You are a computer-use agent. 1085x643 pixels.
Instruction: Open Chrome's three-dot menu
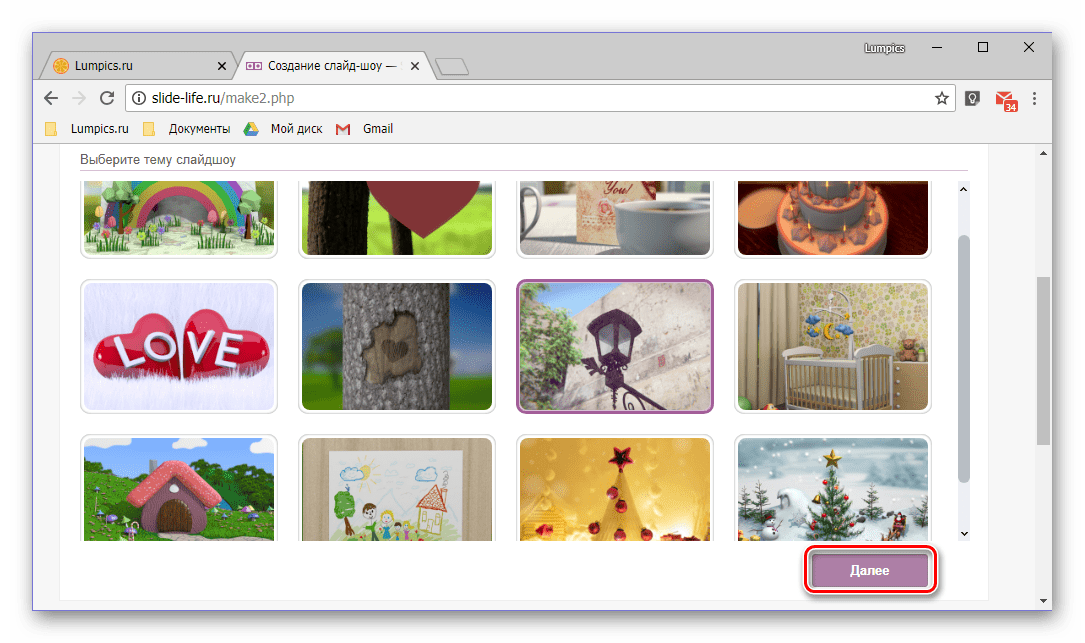click(x=1034, y=98)
